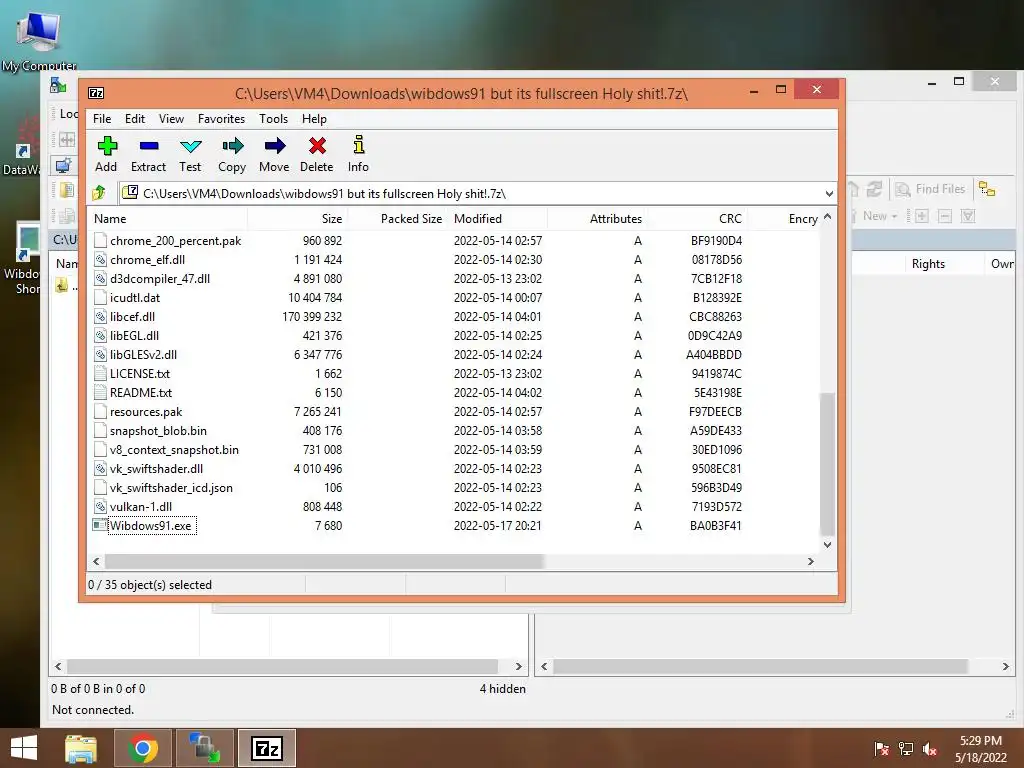1024x768 pixels.
Task: Click New dropdown in background window
Action: 879,216
